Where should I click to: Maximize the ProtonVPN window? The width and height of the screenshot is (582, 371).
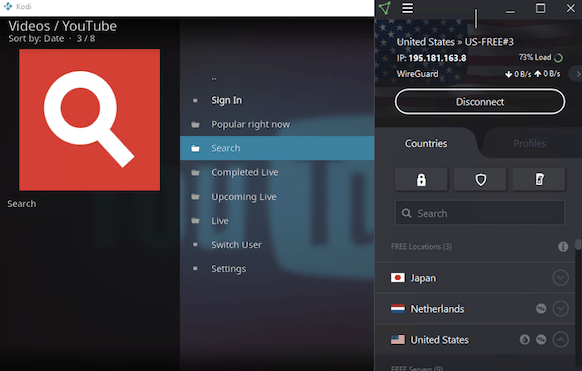coord(540,8)
